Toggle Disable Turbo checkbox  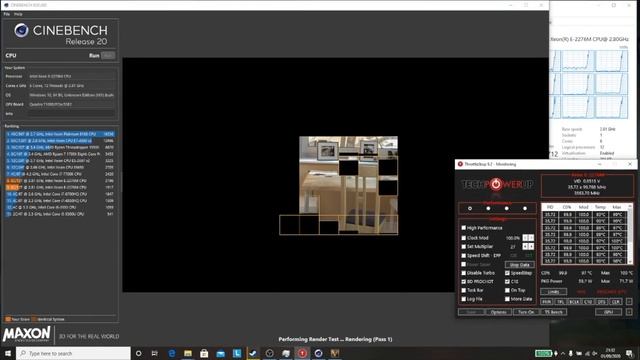coord(464,273)
